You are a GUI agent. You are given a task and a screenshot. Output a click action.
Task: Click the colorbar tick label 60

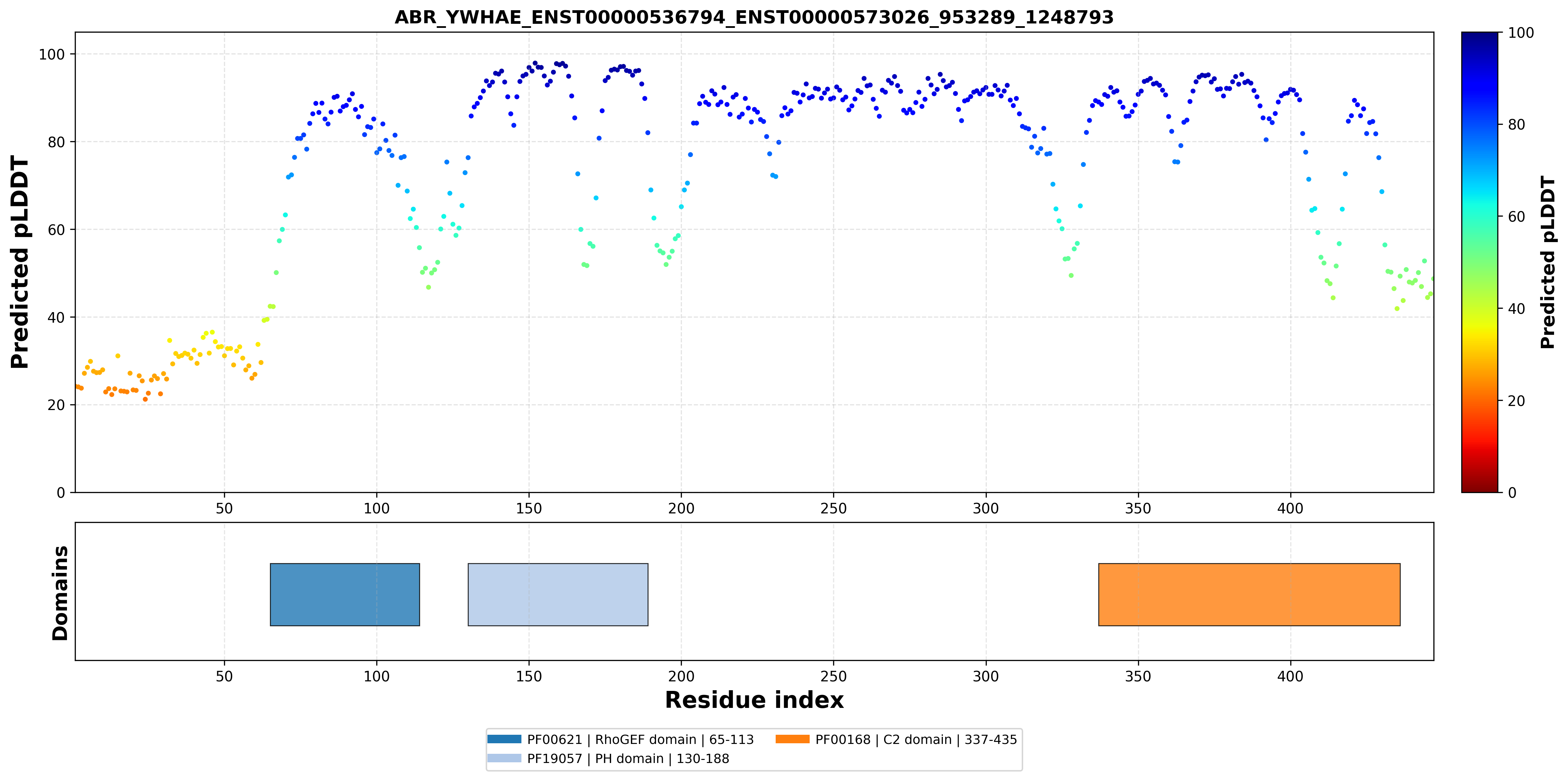coord(1516,217)
